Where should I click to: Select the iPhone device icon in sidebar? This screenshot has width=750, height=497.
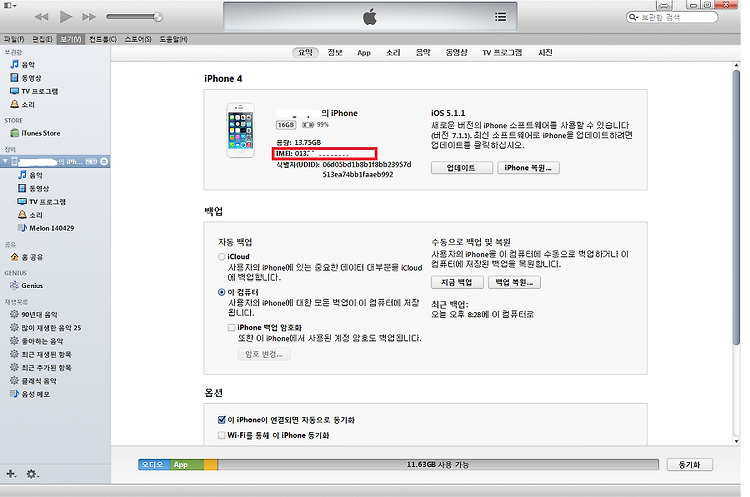click(x=15, y=162)
